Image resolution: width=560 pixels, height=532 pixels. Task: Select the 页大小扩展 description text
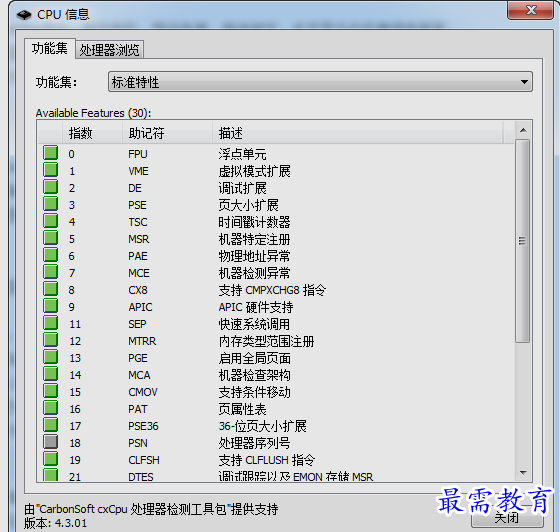point(248,205)
